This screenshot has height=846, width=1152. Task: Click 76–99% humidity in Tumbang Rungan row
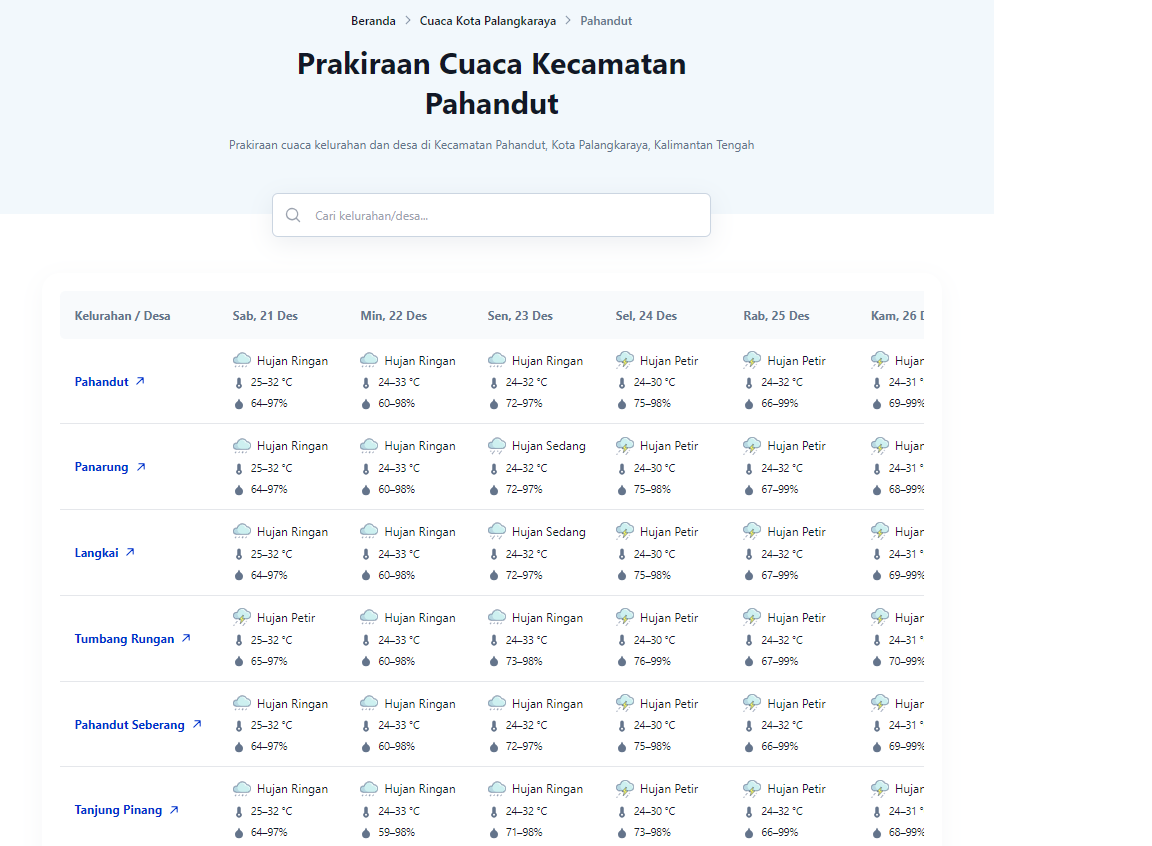click(652, 662)
